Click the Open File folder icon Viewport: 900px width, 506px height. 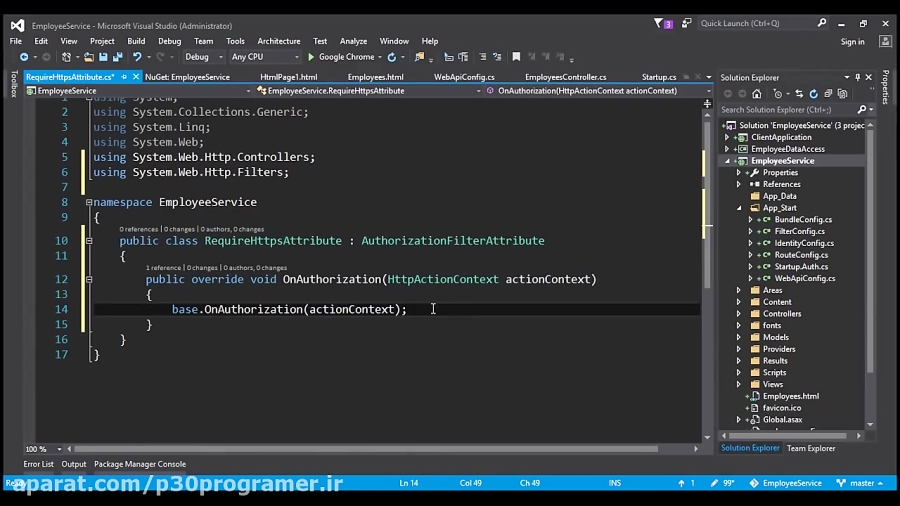pyautogui.click(x=88, y=57)
